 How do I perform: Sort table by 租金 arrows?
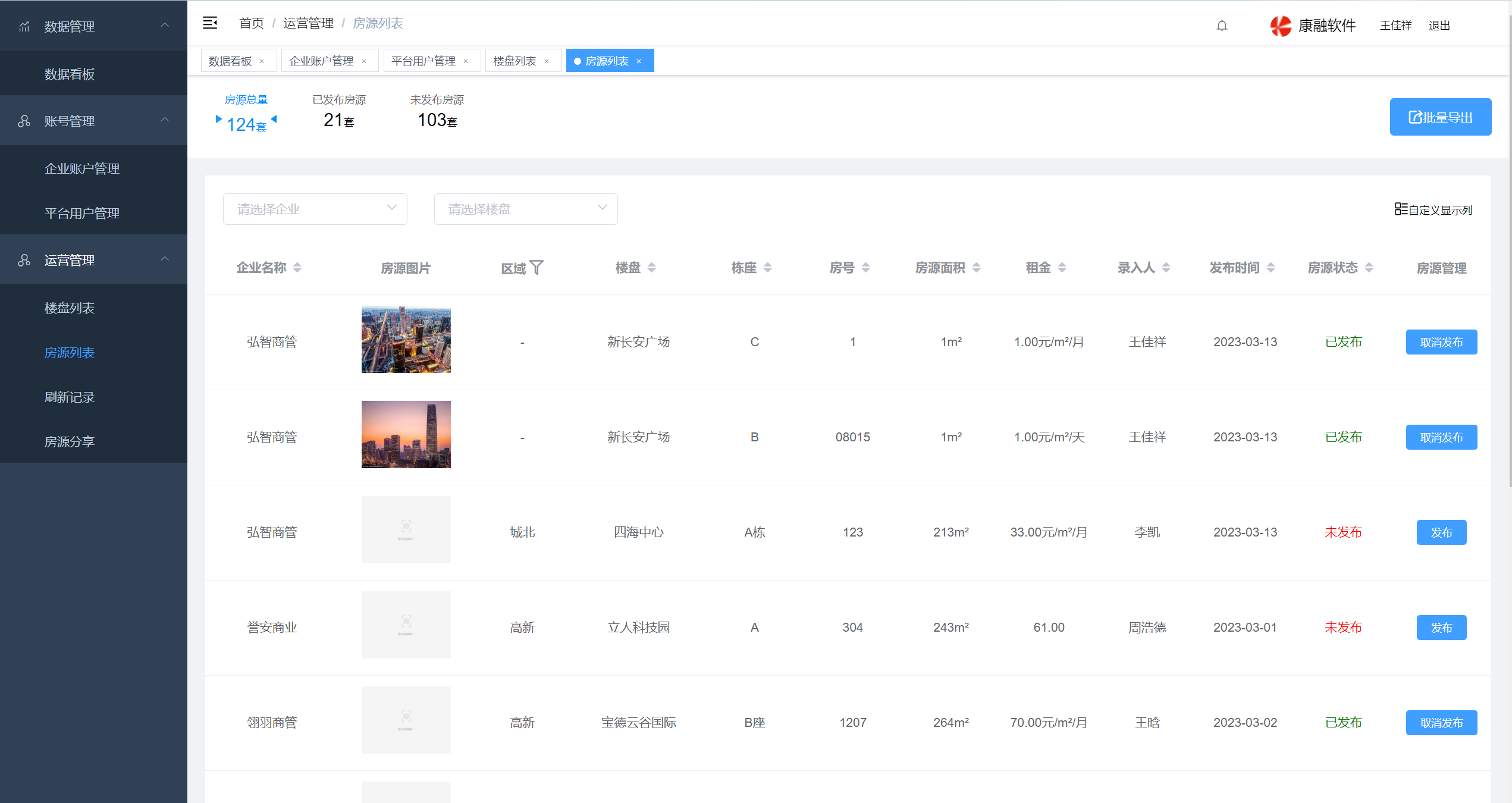pos(1062,268)
